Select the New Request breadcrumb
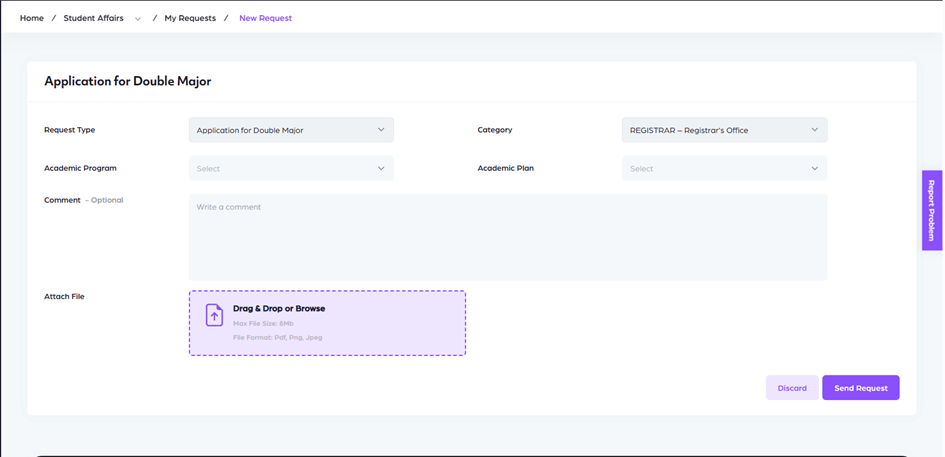Viewport: 945px width, 457px height. tap(265, 18)
